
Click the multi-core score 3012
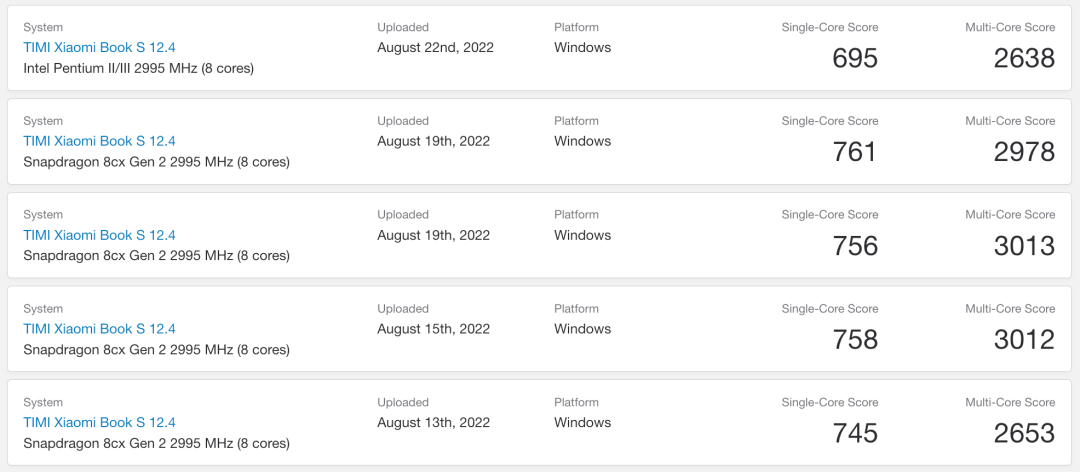click(1024, 340)
